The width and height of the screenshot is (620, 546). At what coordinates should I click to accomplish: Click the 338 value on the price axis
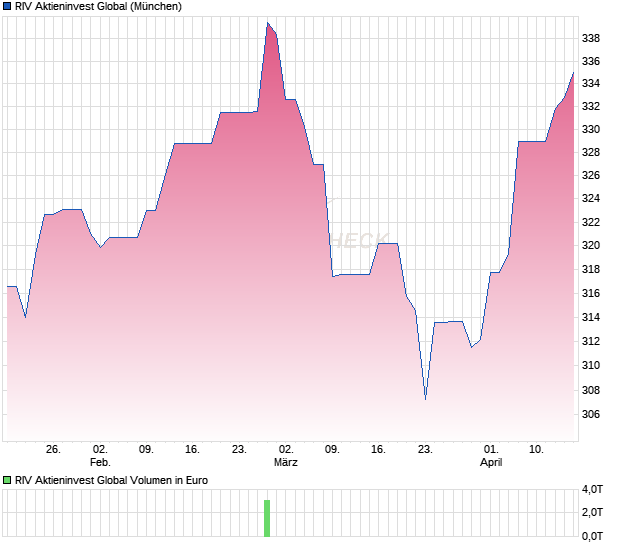(x=590, y=39)
